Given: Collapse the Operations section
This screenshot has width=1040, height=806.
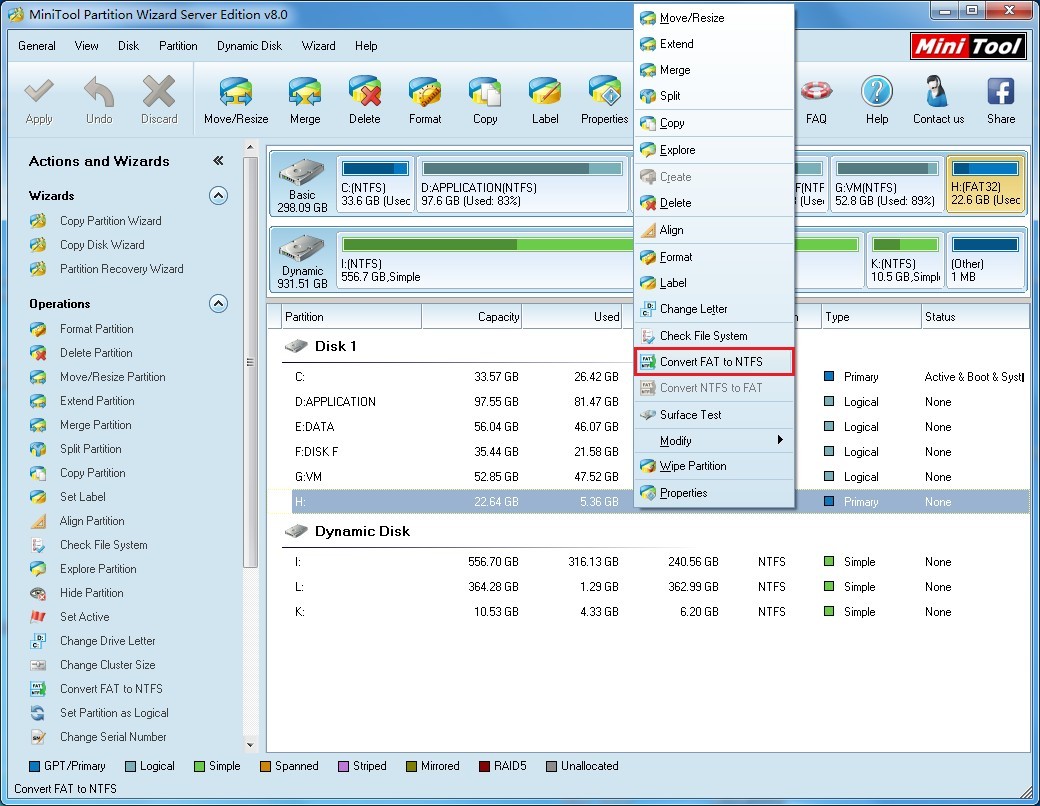Looking at the screenshot, I should 218,304.
